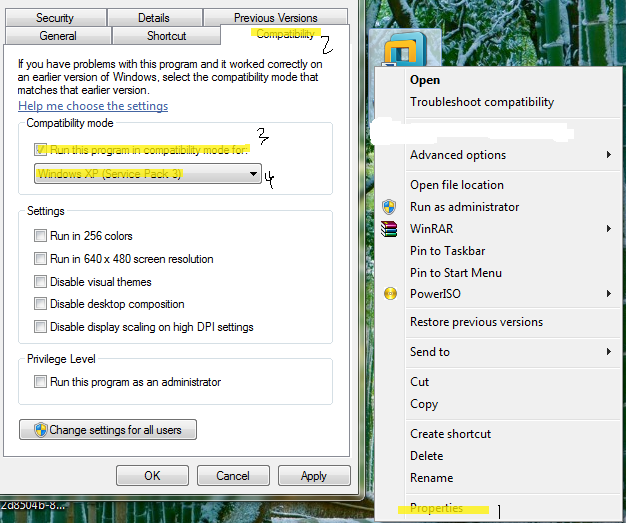Enable Run in 256 colors
The image size is (626, 523).
(x=40, y=236)
